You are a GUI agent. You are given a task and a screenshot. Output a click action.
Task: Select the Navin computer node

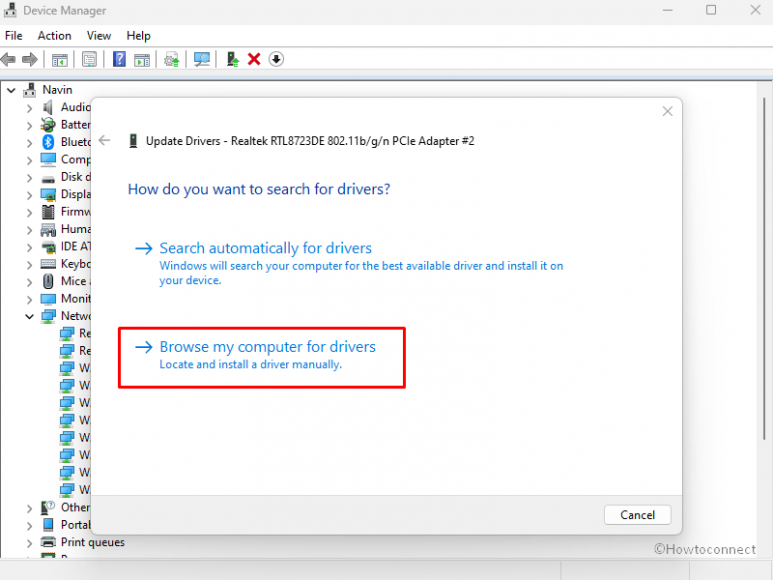pos(57,90)
